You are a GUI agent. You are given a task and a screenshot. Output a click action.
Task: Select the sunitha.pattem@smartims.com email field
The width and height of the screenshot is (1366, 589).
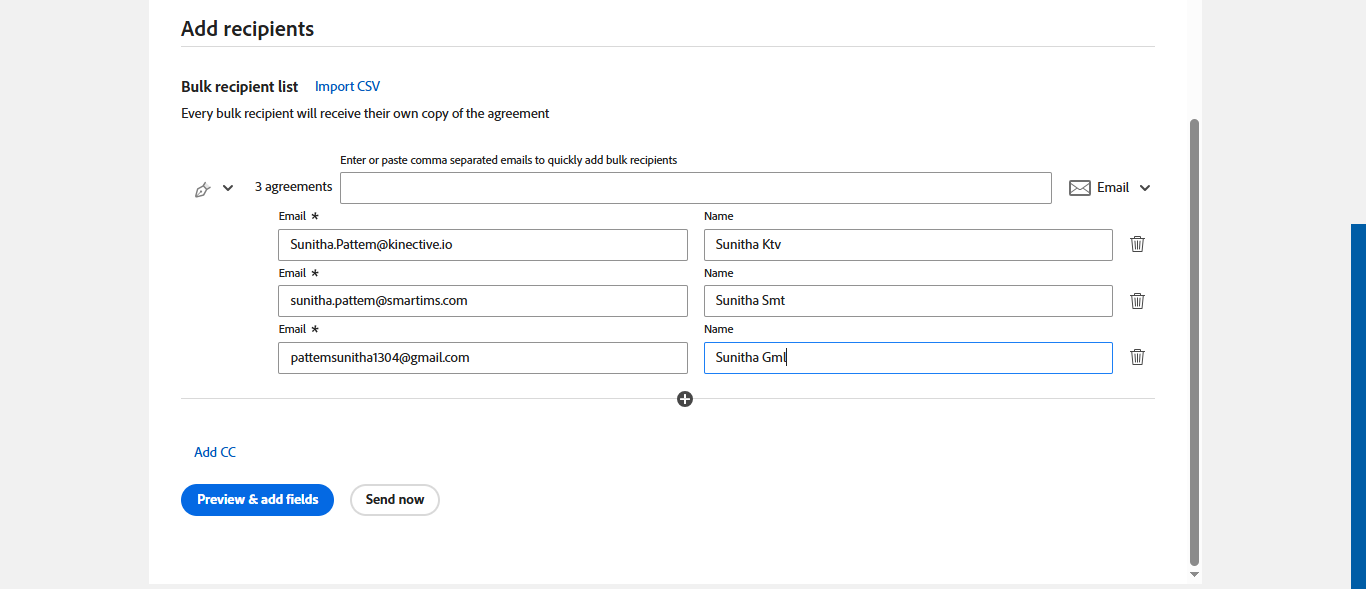pos(482,301)
